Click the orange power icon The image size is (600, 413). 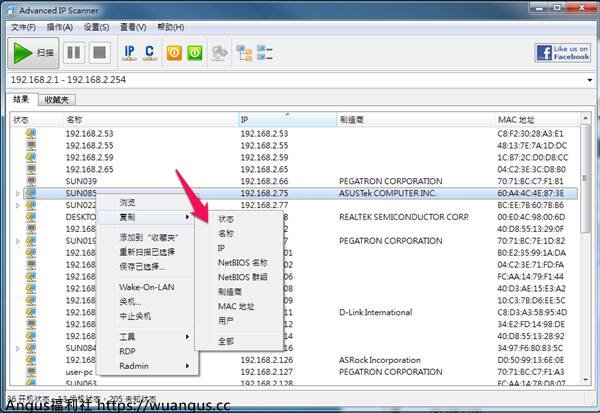click(174, 53)
